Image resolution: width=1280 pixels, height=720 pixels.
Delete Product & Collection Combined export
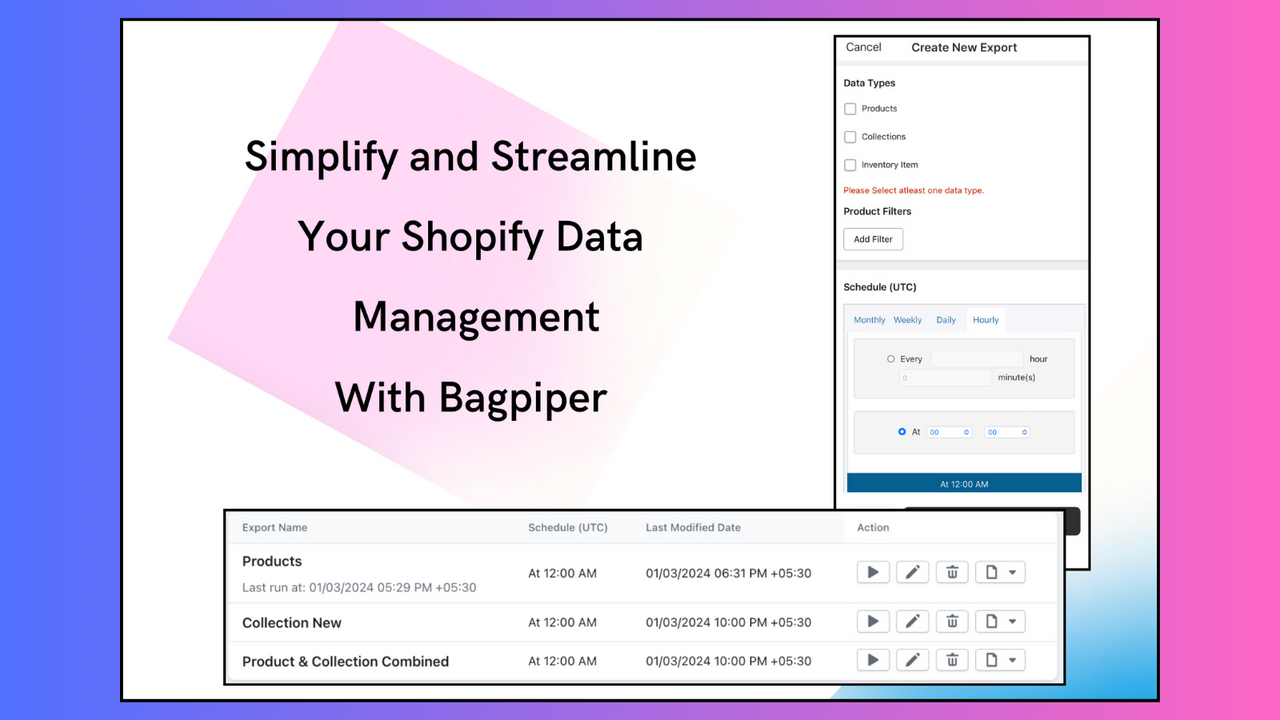[x=952, y=660]
